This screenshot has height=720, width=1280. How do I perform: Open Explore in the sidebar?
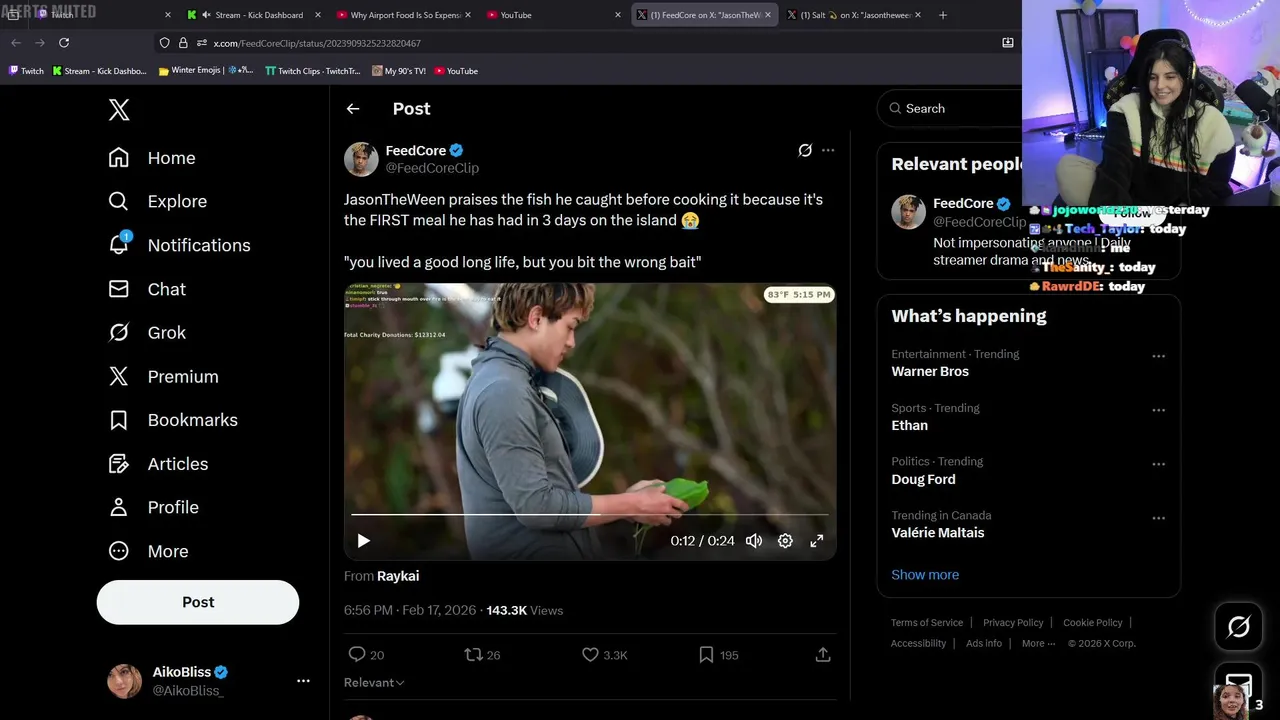[x=158, y=201]
